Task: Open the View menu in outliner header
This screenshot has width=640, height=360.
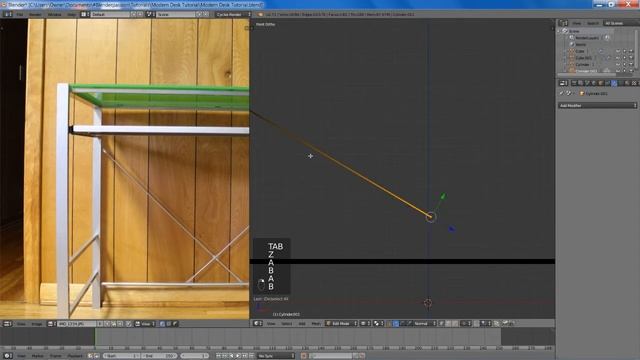Action: (x=577, y=23)
